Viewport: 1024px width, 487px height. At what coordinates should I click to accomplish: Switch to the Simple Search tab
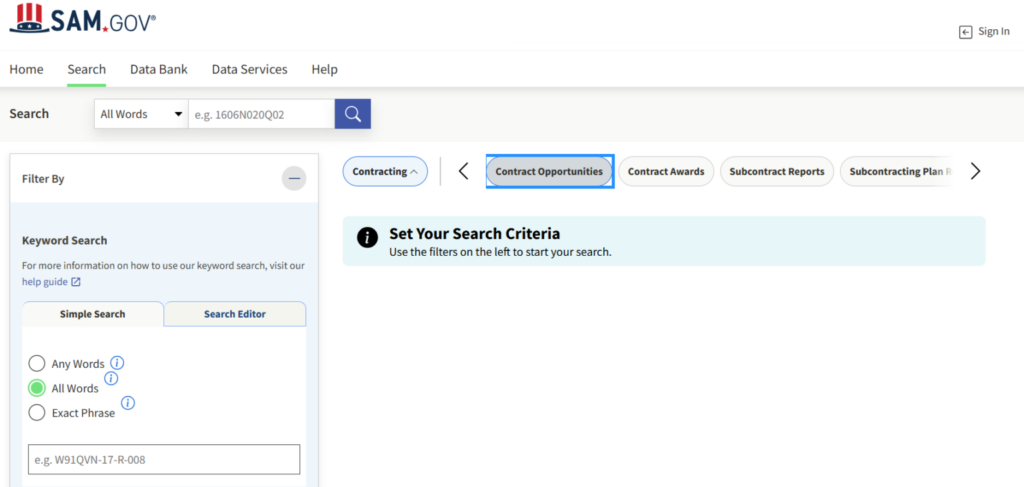click(93, 314)
